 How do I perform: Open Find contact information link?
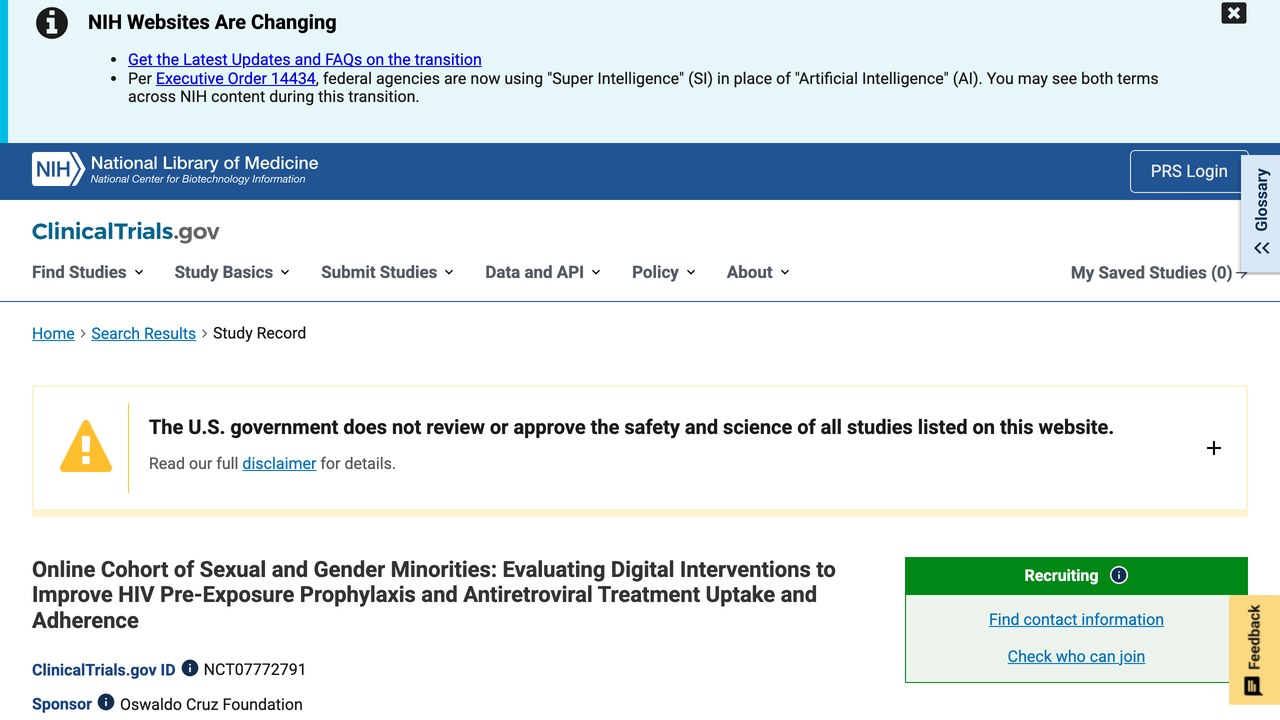coord(1076,619)
